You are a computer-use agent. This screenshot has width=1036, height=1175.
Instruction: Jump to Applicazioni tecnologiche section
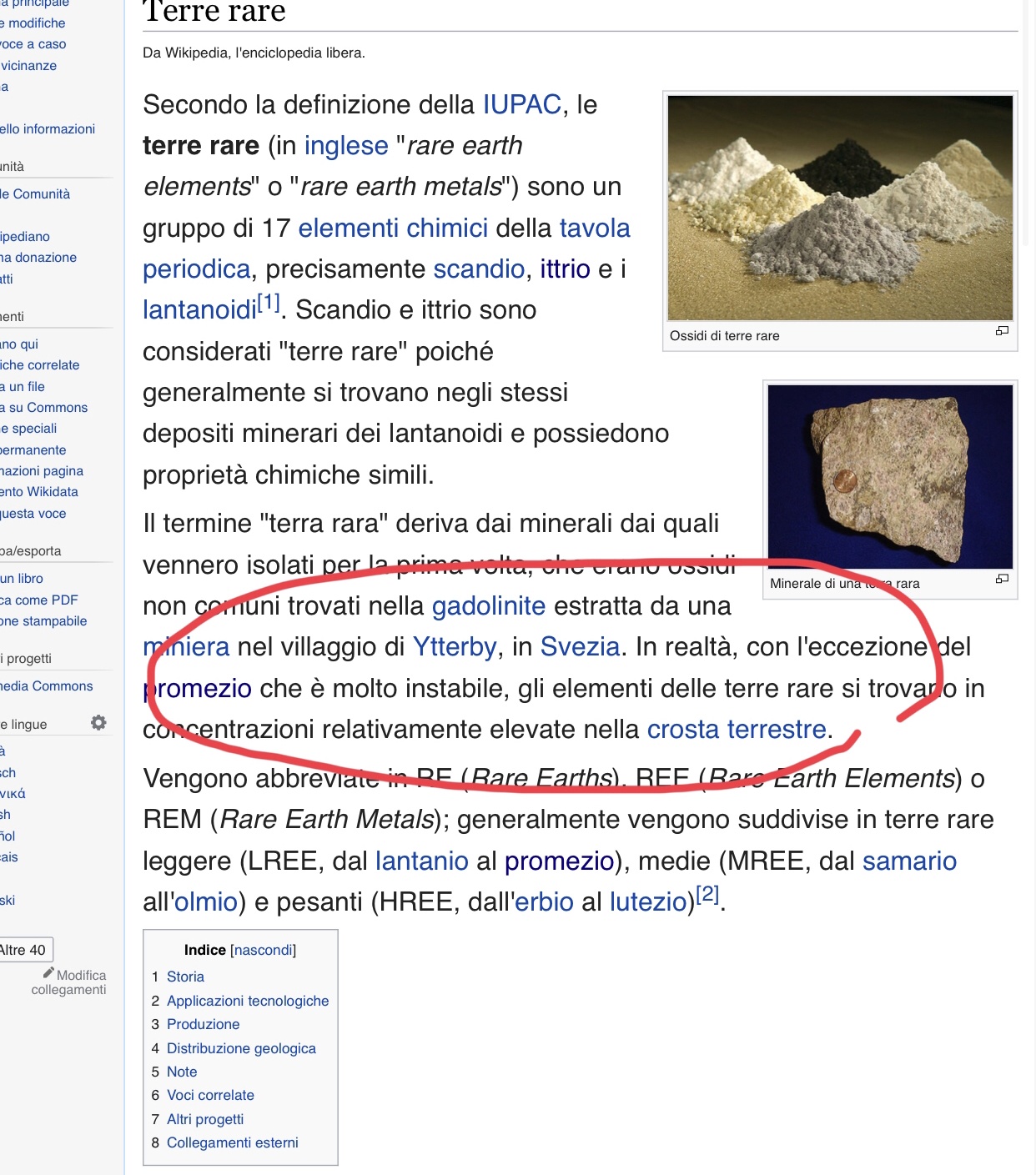coord(248,1001)
